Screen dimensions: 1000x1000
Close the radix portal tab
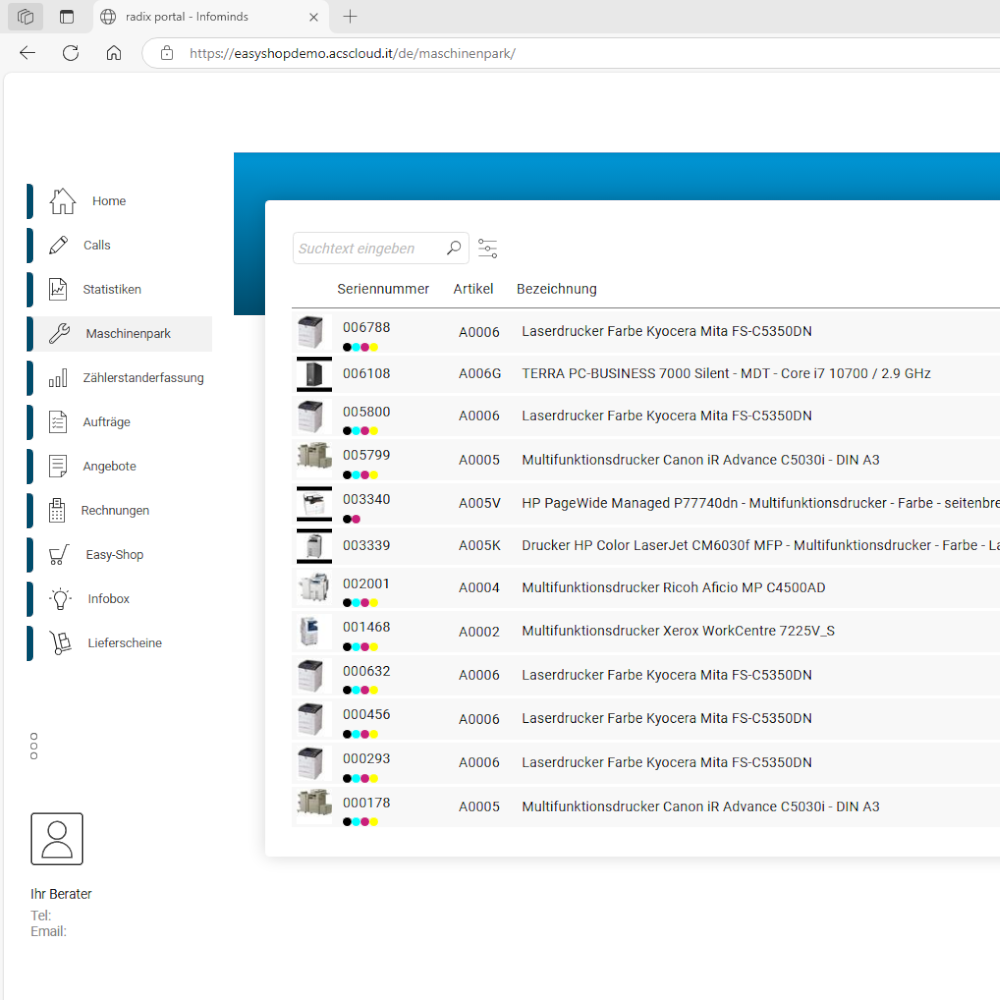pyautogui.click(x=313, y=17)
